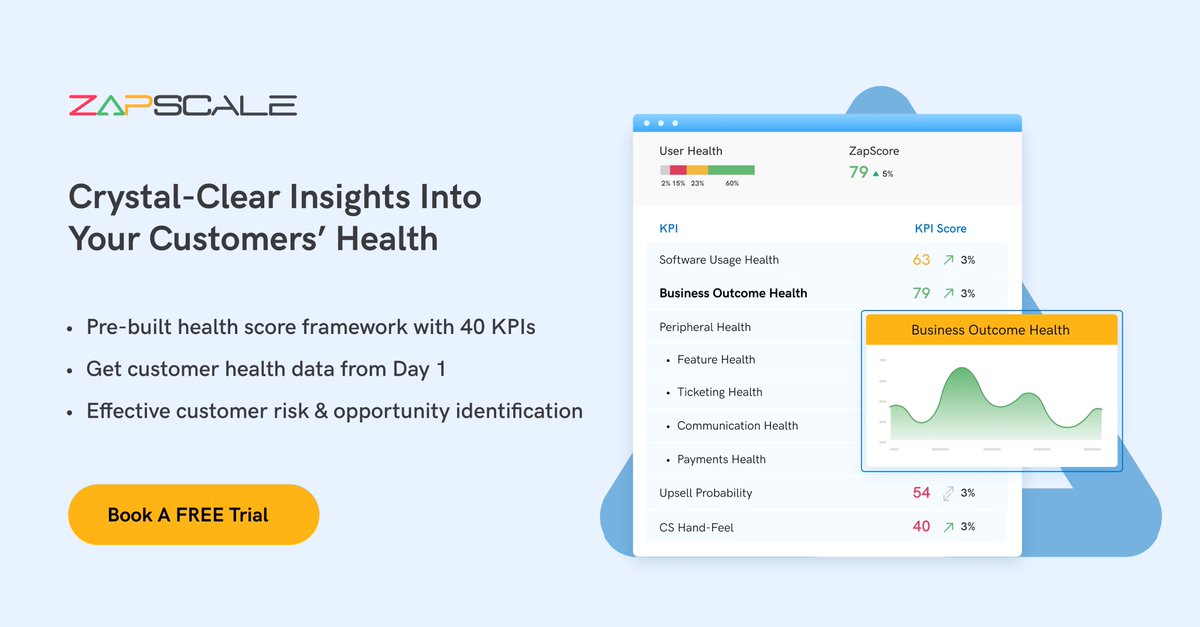This screenshot has height=627, width=1200.
Task: Click the green triangle beside ZapScore 5%
Action: [876, 174]
